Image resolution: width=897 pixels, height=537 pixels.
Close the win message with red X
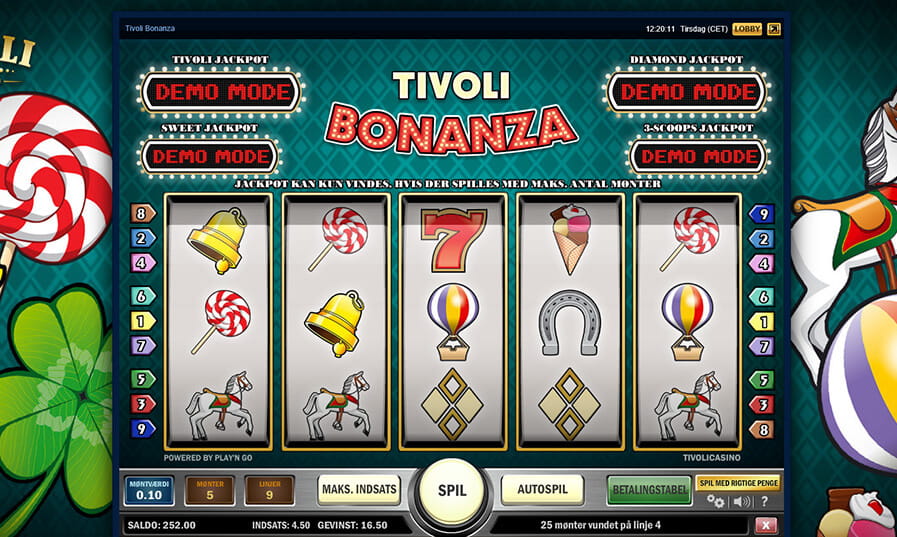765,524
